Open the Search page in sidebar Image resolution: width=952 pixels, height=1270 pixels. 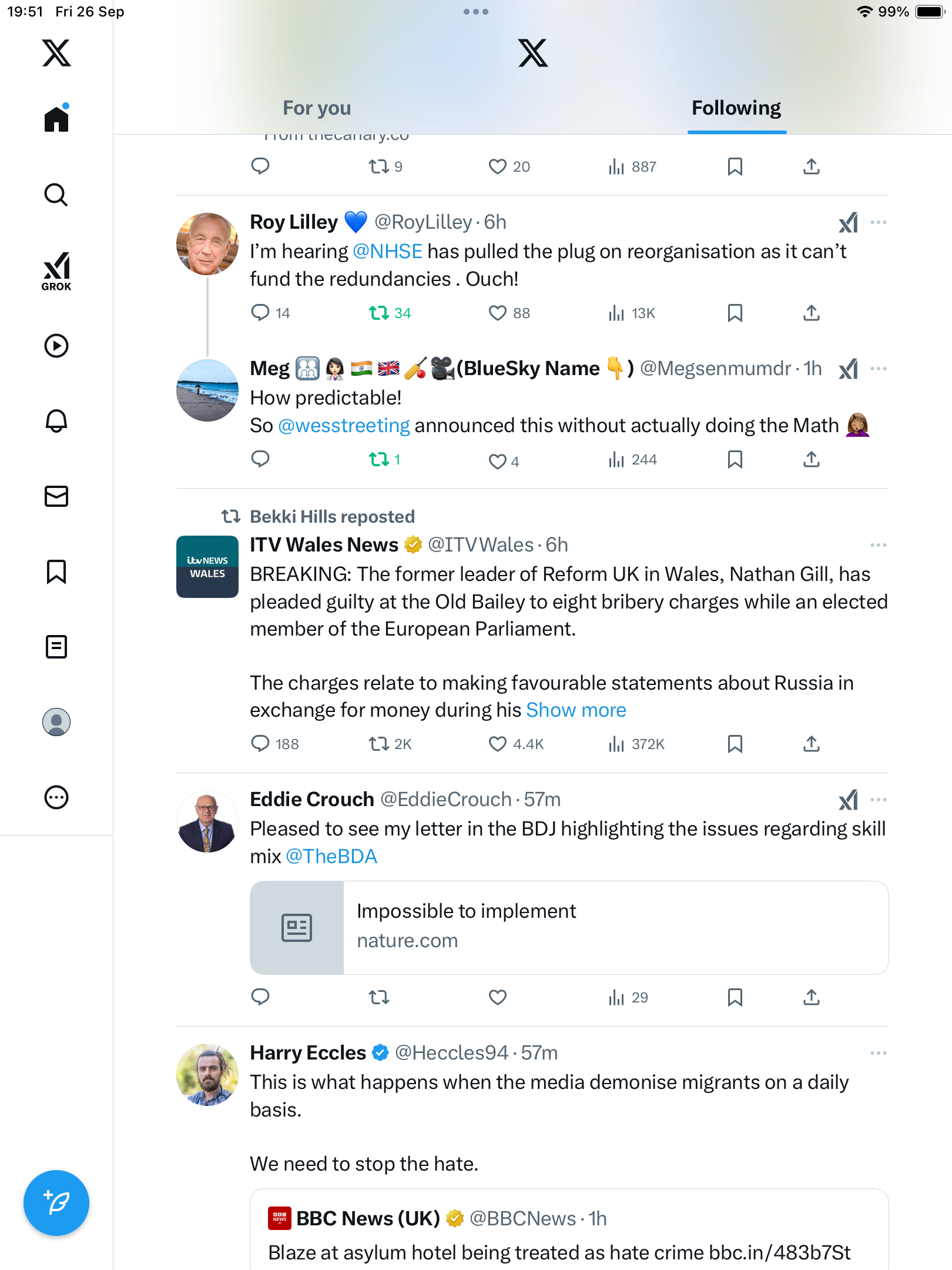(56, 195)
